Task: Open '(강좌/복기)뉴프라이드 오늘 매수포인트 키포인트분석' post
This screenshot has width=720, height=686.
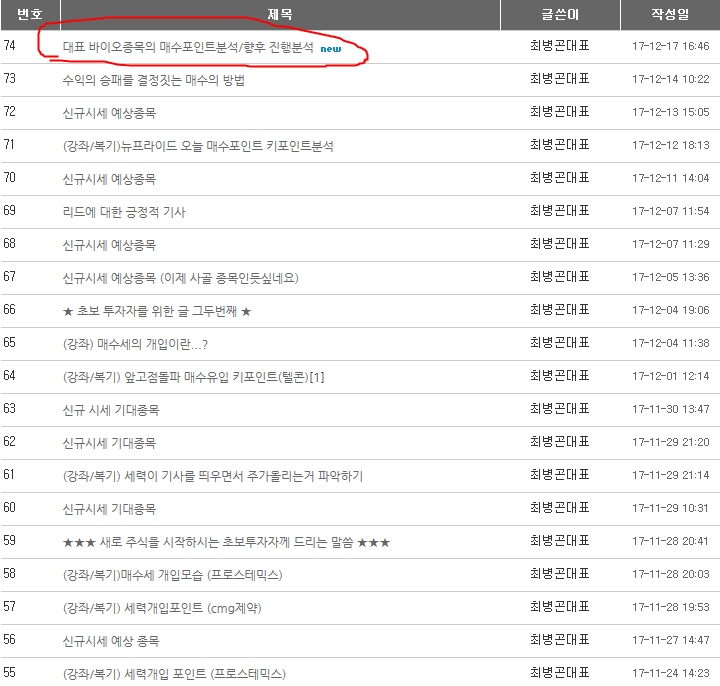Action: pos(198,146)
